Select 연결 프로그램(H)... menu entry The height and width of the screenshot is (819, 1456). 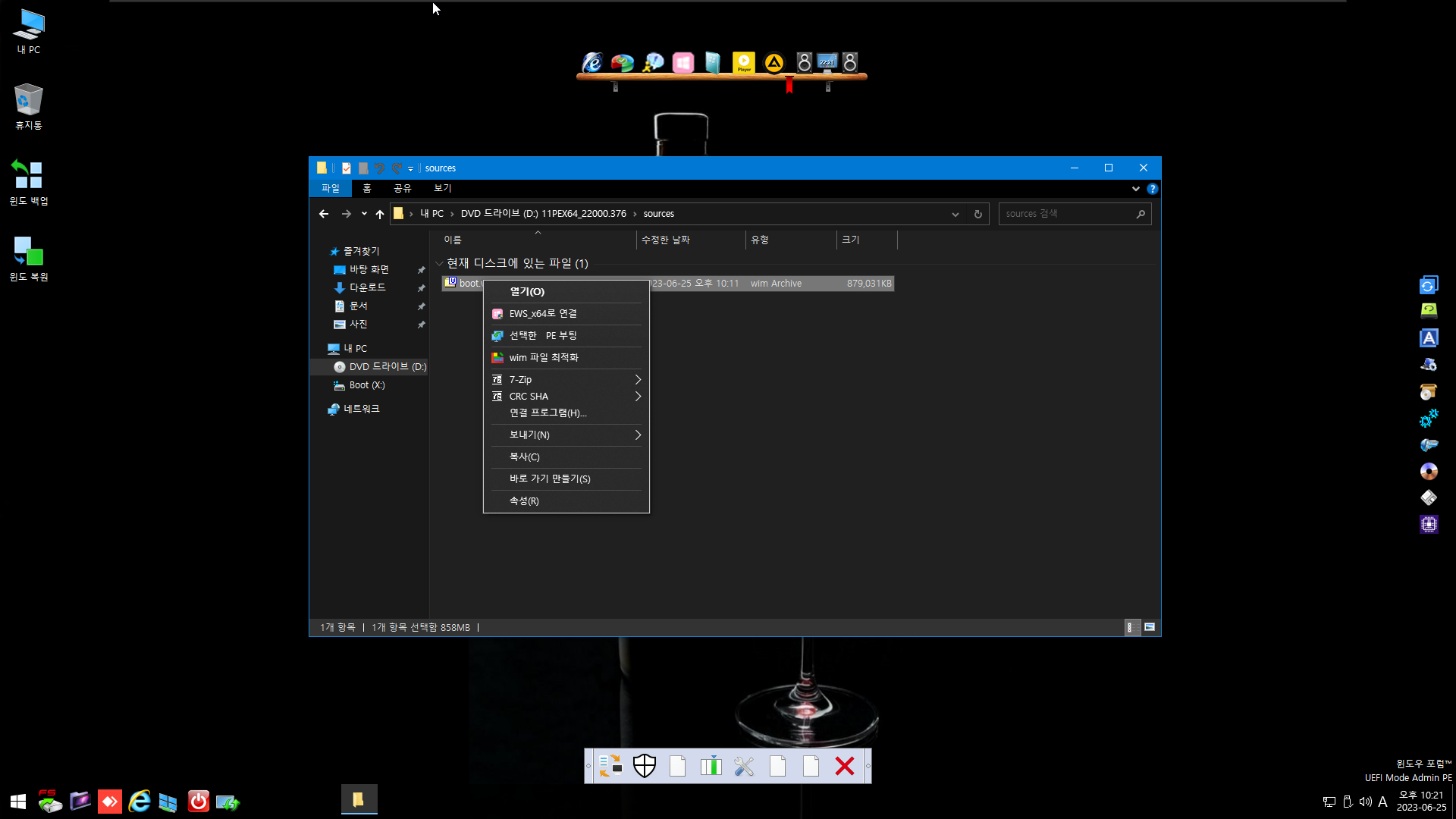tap(566, 413)
